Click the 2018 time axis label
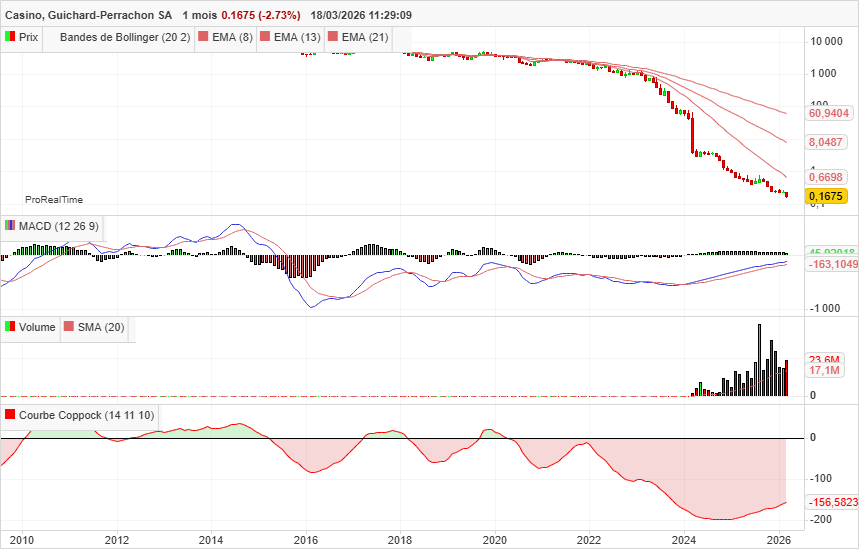 pos(400,540)
